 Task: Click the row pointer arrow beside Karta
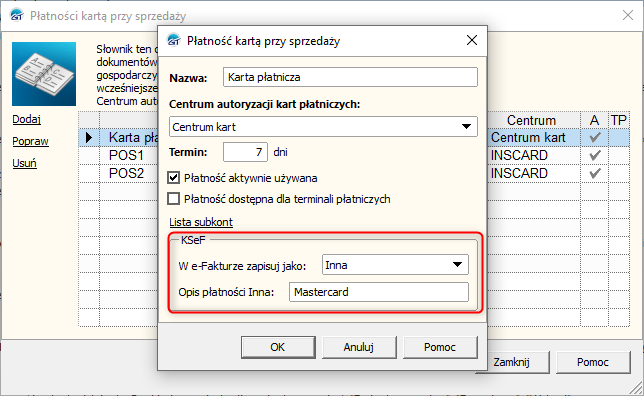89,138
